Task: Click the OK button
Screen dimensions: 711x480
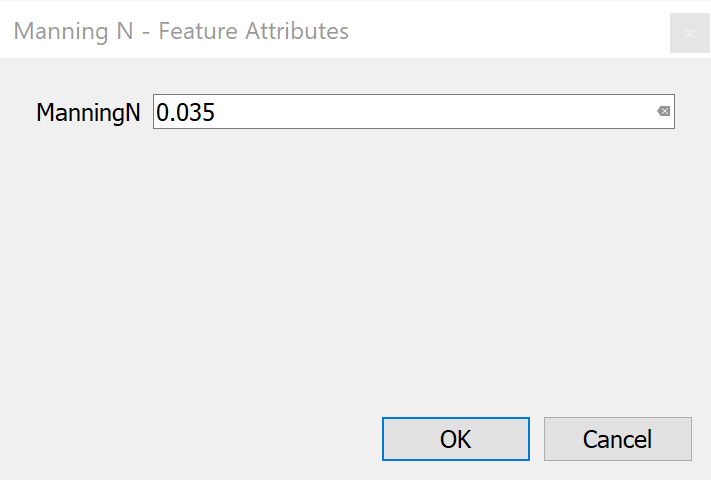Action: coord(456,439)
